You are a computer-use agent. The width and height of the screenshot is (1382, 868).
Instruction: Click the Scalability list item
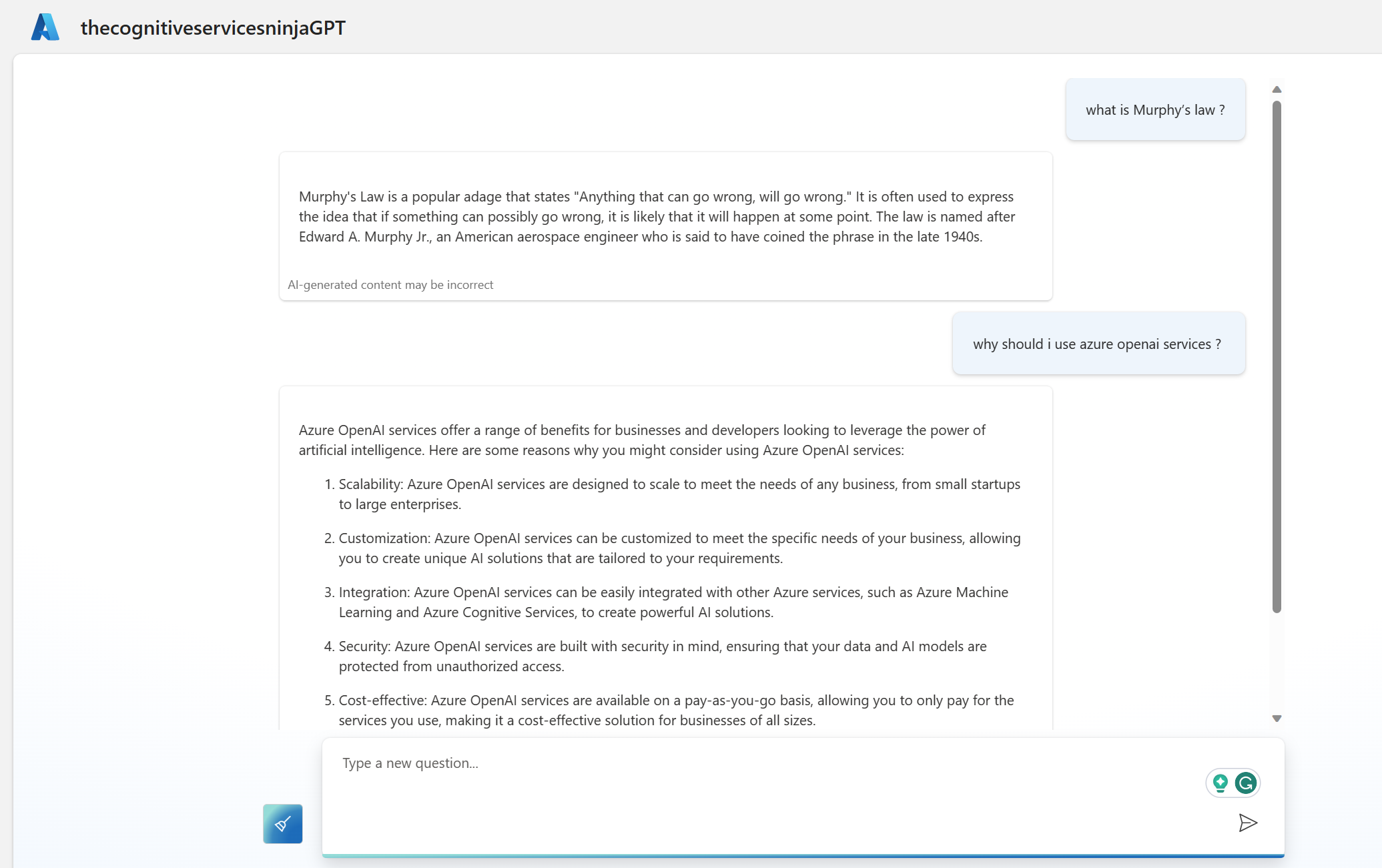(x=679, y=494)
